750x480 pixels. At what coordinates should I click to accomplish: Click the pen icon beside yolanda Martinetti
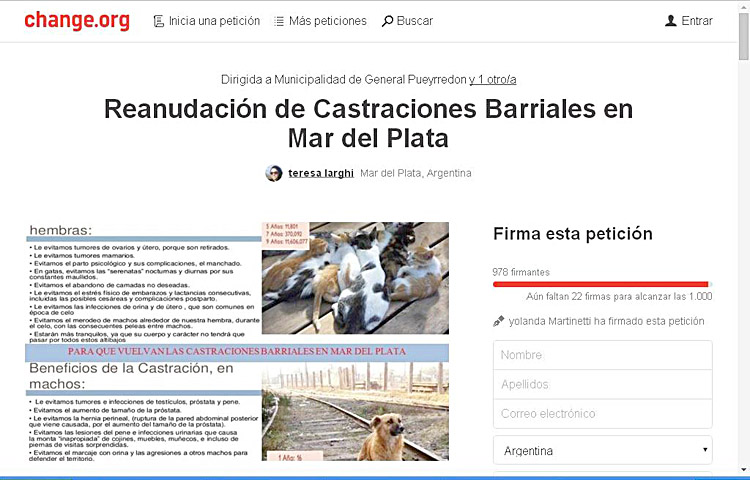(499, 321)
